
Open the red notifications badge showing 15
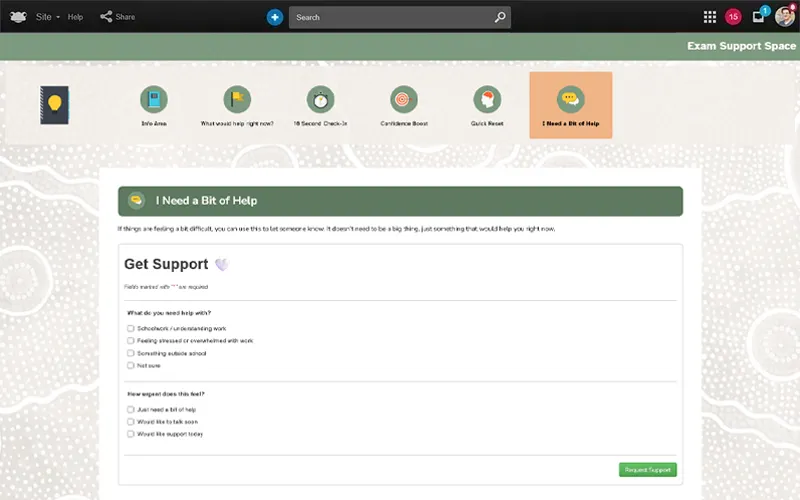point(733,17)
